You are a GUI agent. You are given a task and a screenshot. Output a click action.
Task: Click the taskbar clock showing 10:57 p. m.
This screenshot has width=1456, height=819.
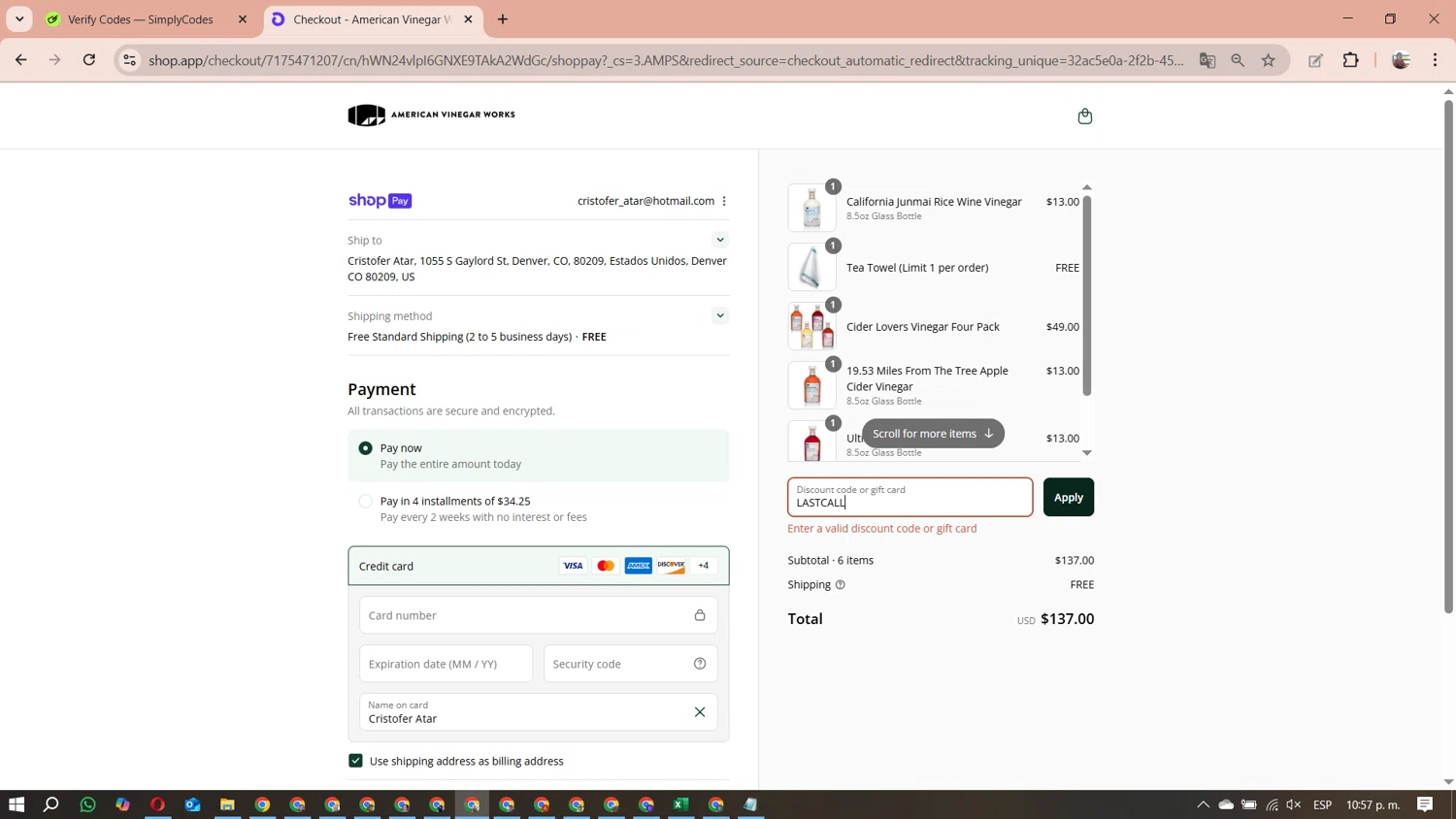tap(1373, 804)
